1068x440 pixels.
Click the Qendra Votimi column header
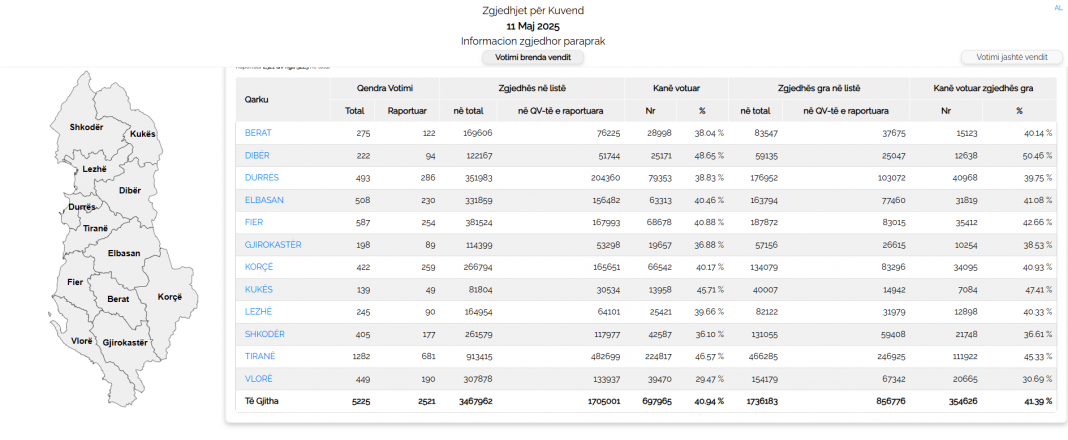click(385, 89)
